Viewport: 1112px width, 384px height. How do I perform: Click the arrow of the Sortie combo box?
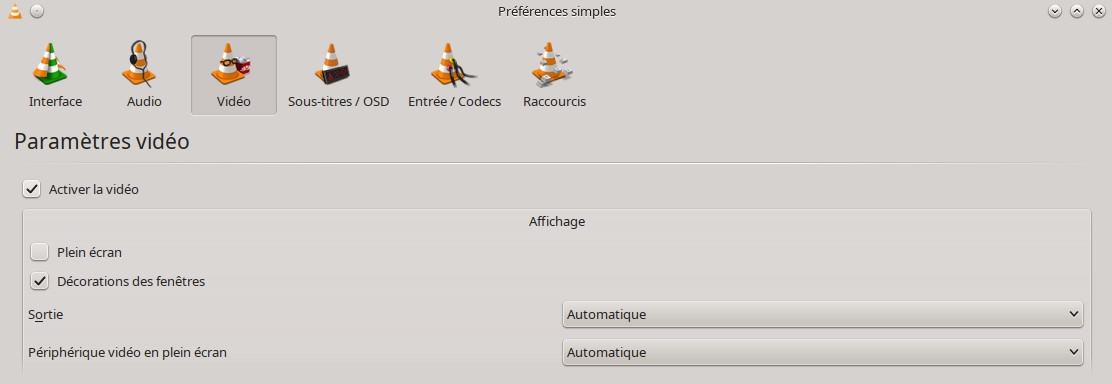click(1073, 314)
